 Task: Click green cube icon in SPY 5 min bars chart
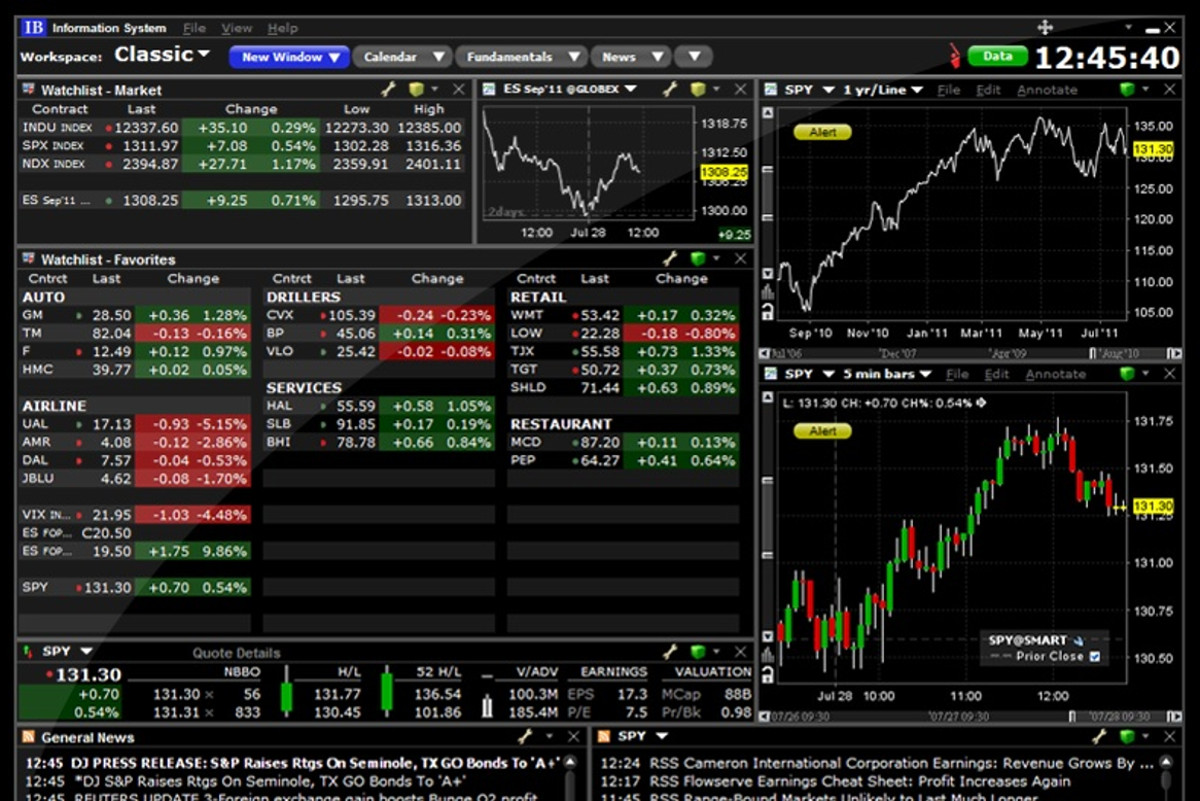coord(1128,374)
